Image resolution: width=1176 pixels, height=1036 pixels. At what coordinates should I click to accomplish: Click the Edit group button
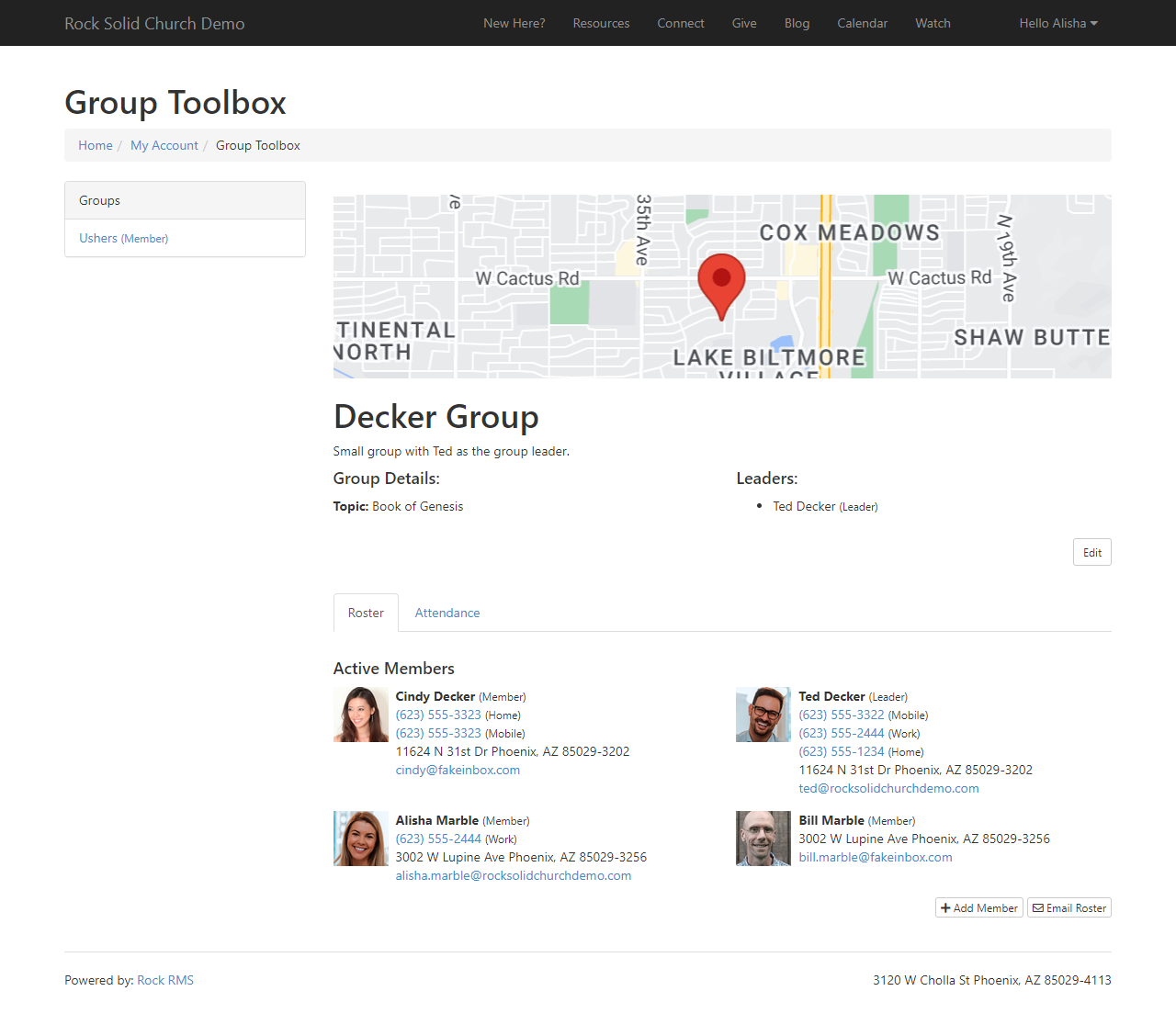(1092, 552)
